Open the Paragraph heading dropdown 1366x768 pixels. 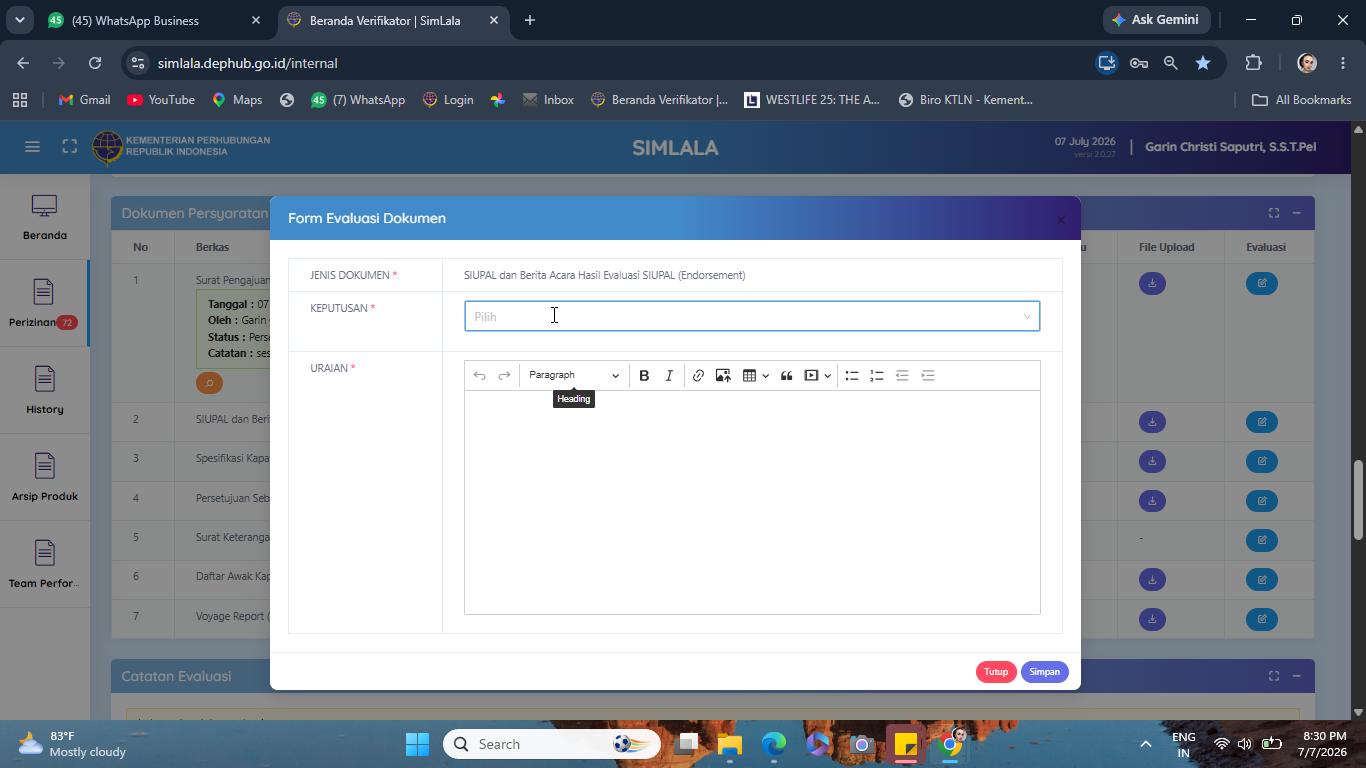click(573, 376)
